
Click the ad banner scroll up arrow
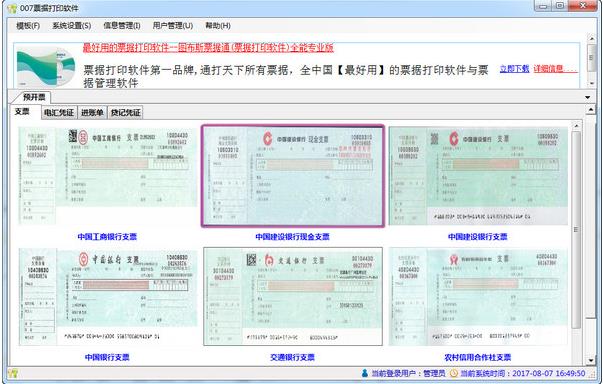point(592,38)
